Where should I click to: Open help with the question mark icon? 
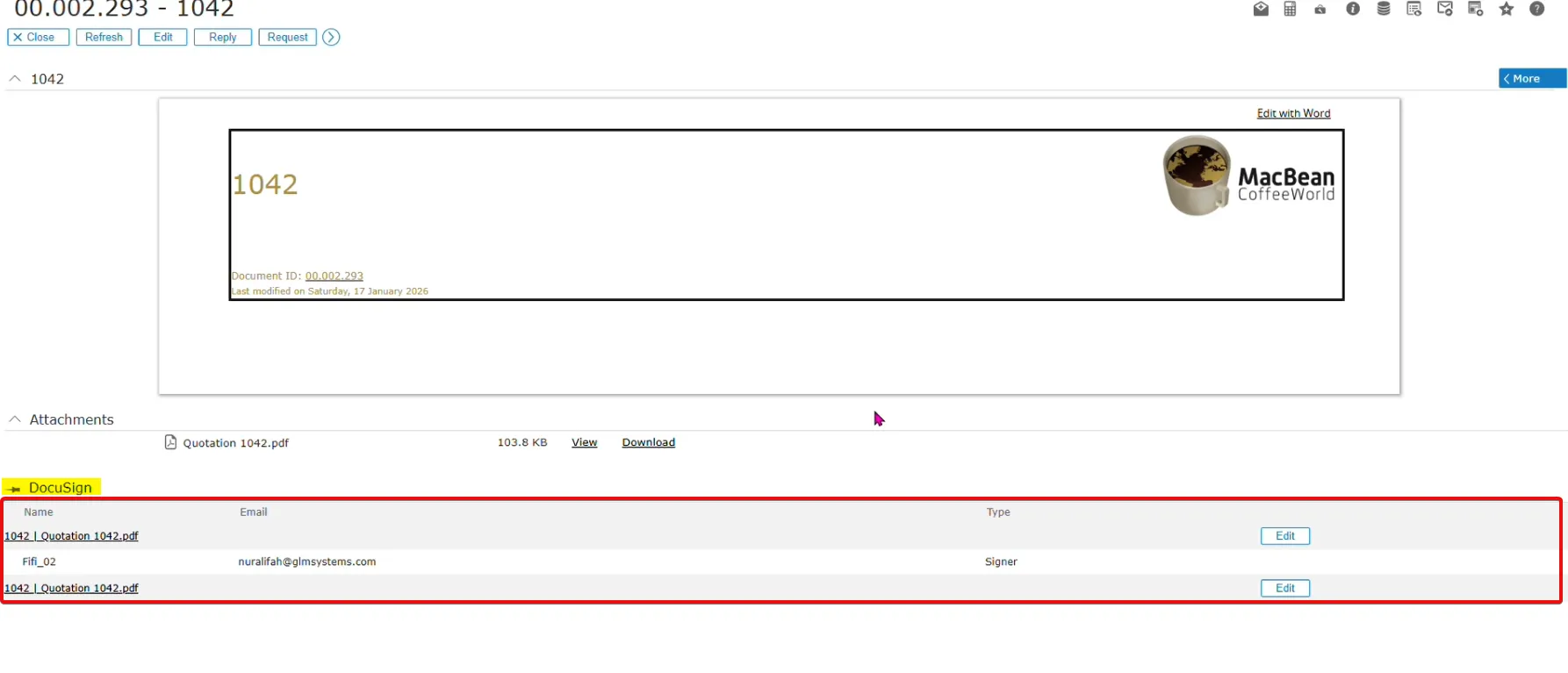pyautogui.click(x=1536, y=9)
